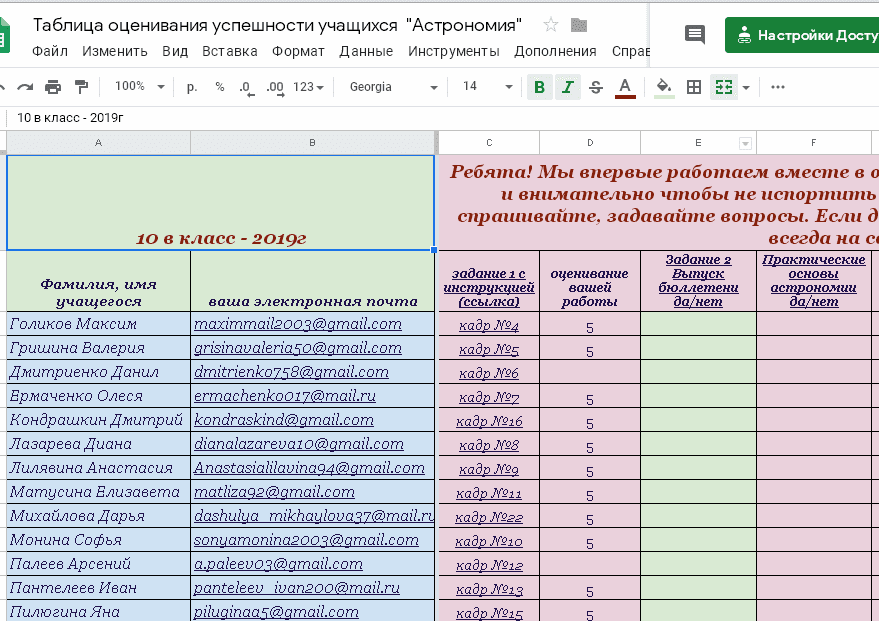Open font size 14 dropdown
The width and height of the screenshot is (879, 621).
pos(487,86)
